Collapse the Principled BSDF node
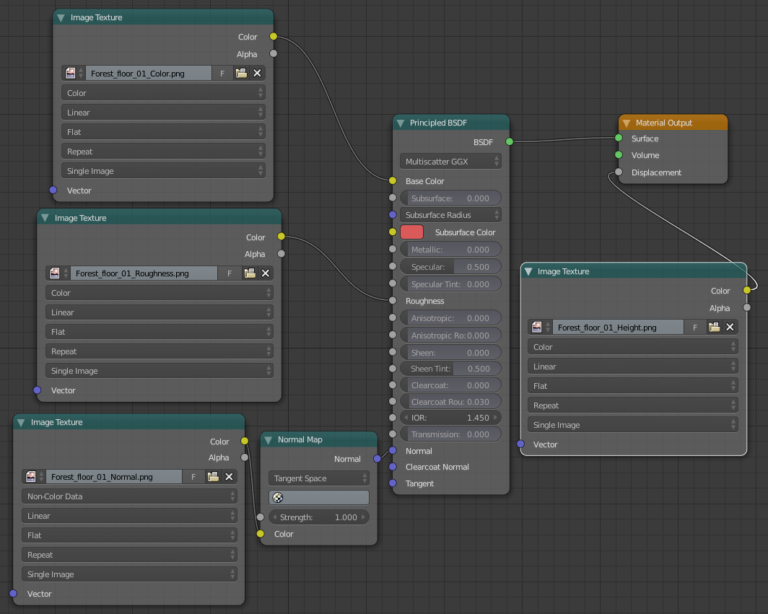768x614 pixels. click(401, 123)
